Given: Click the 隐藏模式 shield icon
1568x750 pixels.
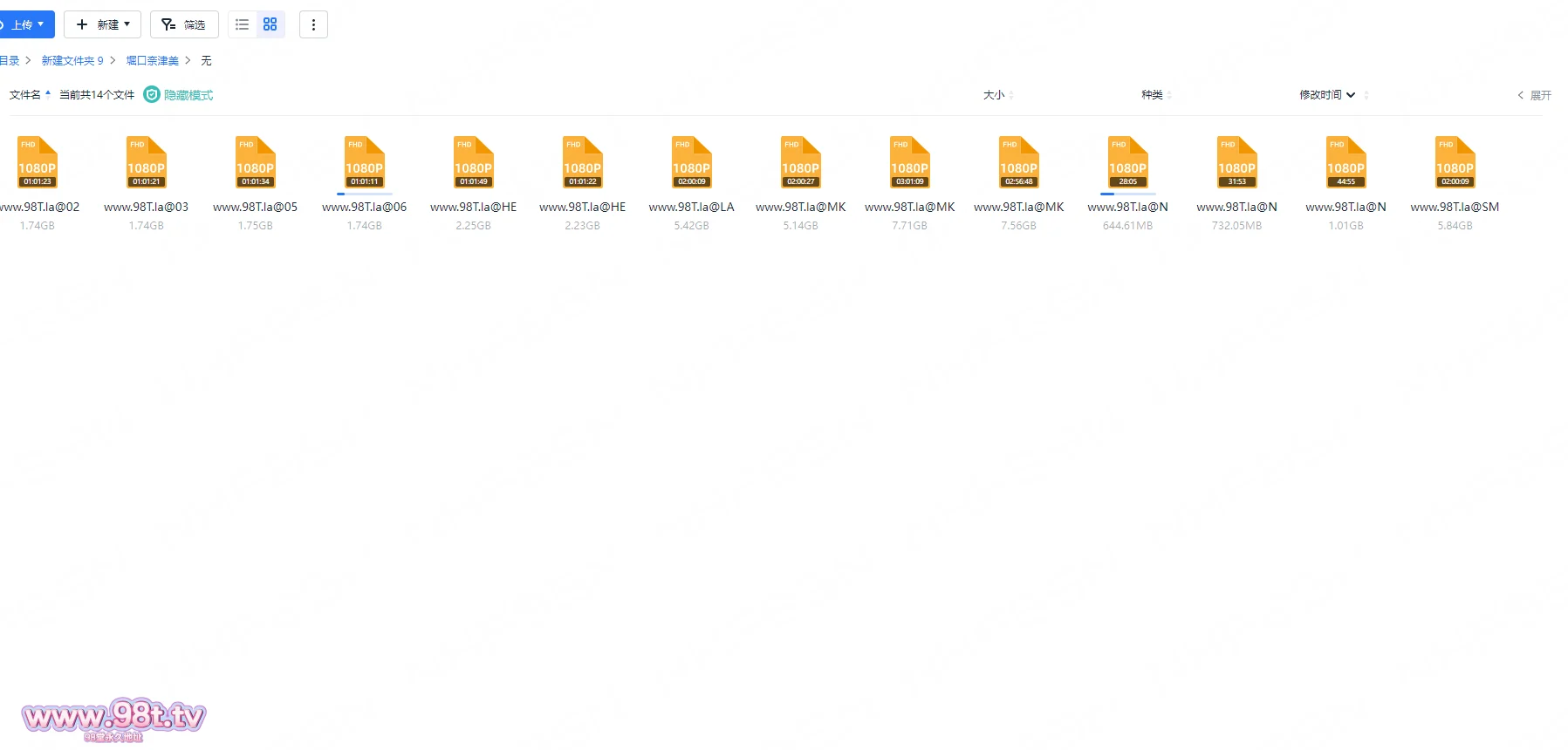Looking at the screenshot, I should [x=152, y=95].
